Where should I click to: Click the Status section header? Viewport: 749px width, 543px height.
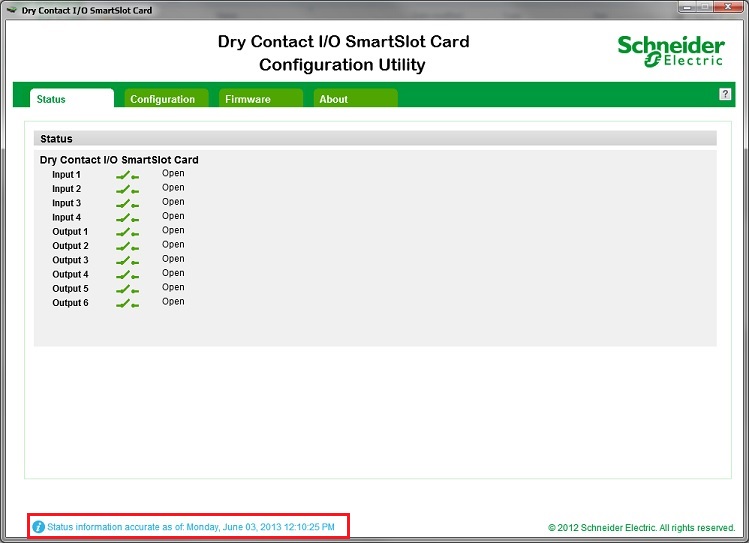(375, 138)
